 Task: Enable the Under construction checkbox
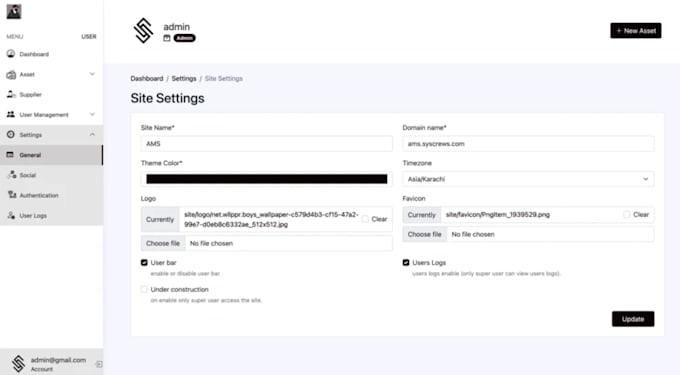pos(144,289)
